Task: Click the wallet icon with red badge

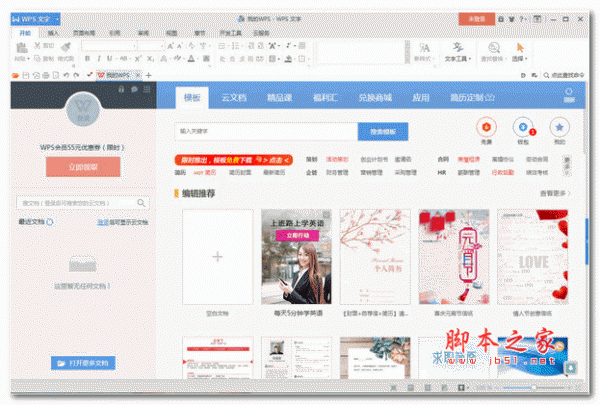Action: (523, 127)
